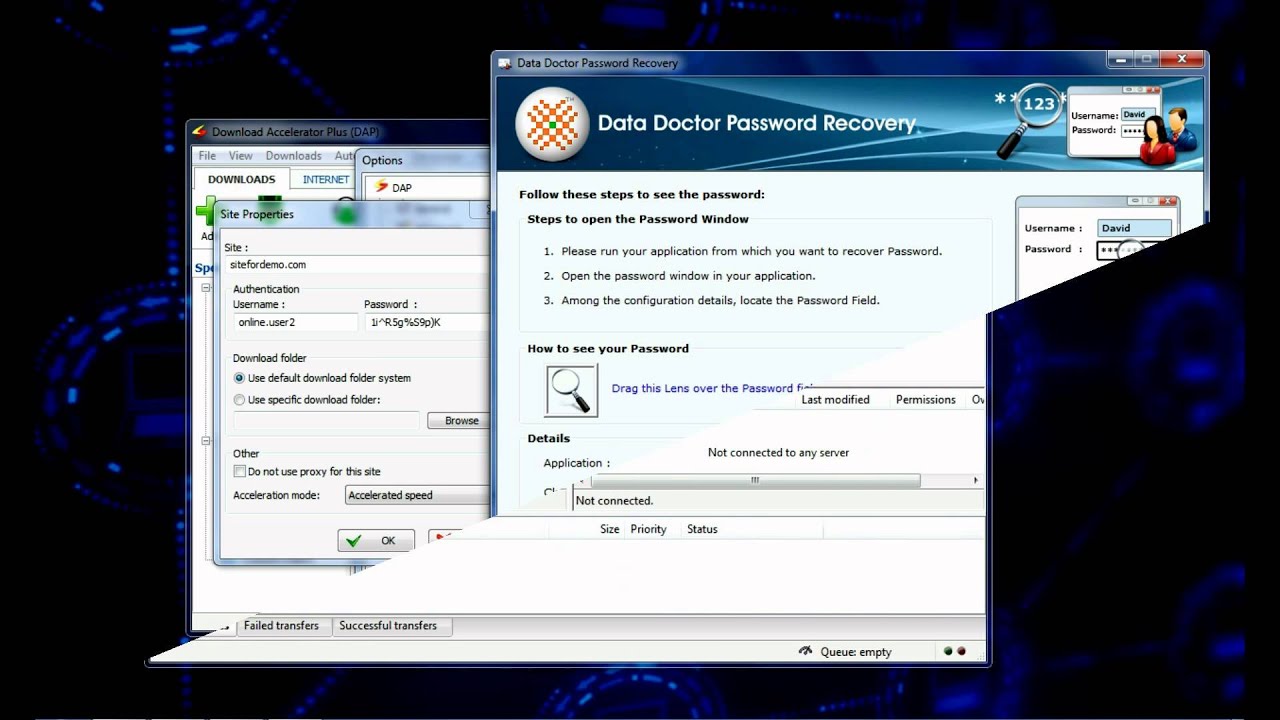
Task: Confirm Site Properties with OK
Action: pyautogui.click(x=377, y=541)
